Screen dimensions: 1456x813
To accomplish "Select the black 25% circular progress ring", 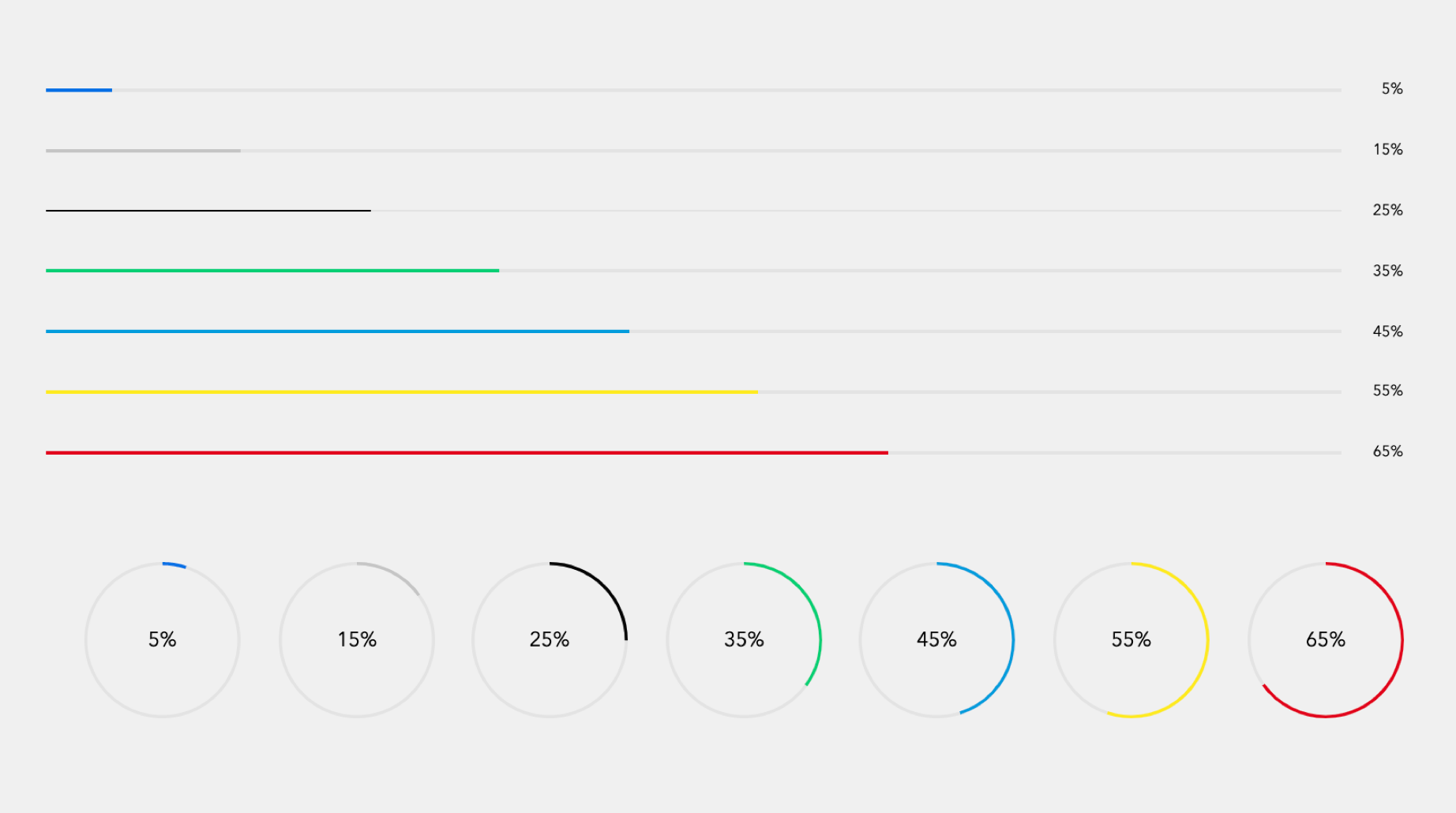I will 550,639.
